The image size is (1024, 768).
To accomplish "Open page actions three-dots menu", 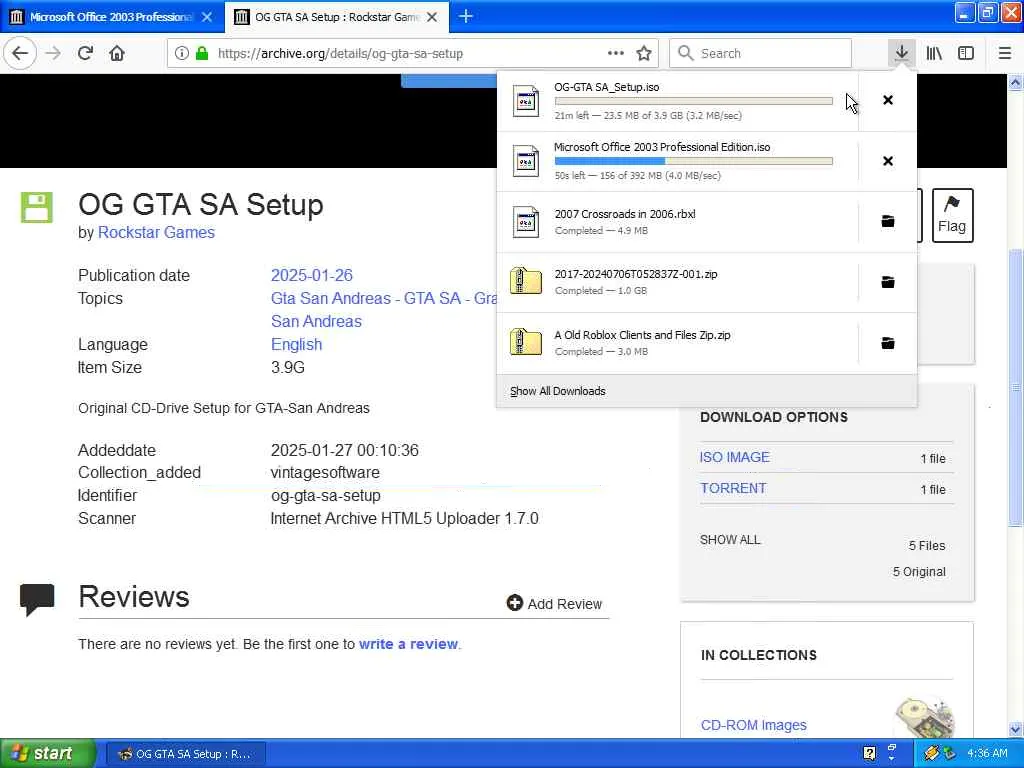I will [615, 53].
